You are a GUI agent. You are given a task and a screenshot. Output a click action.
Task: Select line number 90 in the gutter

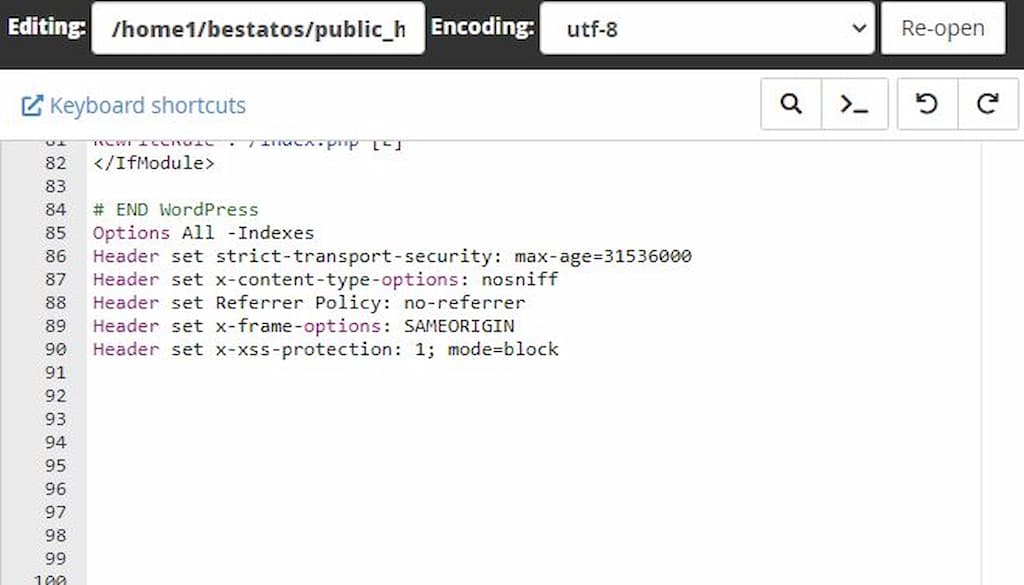(x=56, y=349)
